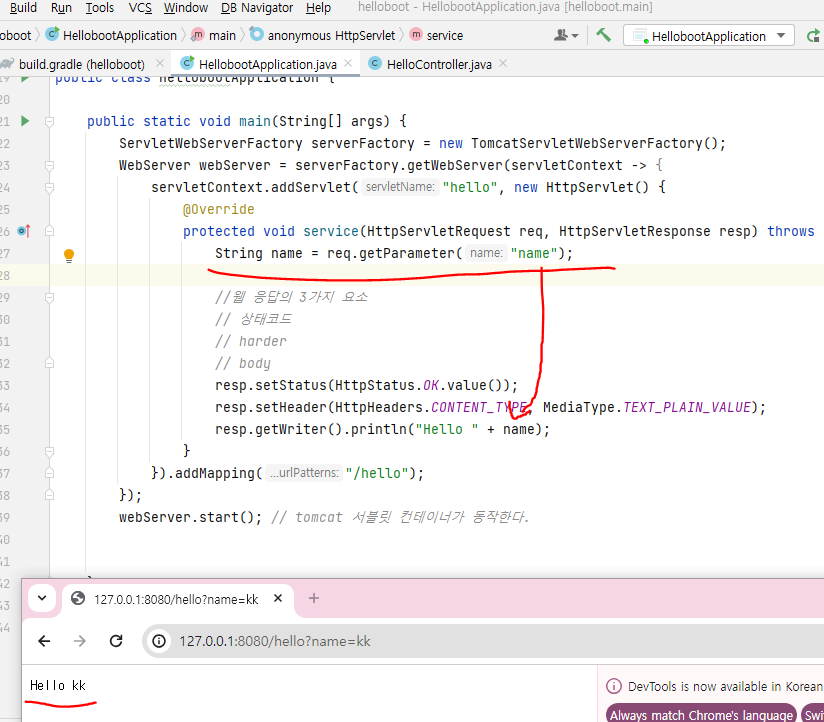Open HellobootApplication run configuration dropdown

tap(708, 36)
